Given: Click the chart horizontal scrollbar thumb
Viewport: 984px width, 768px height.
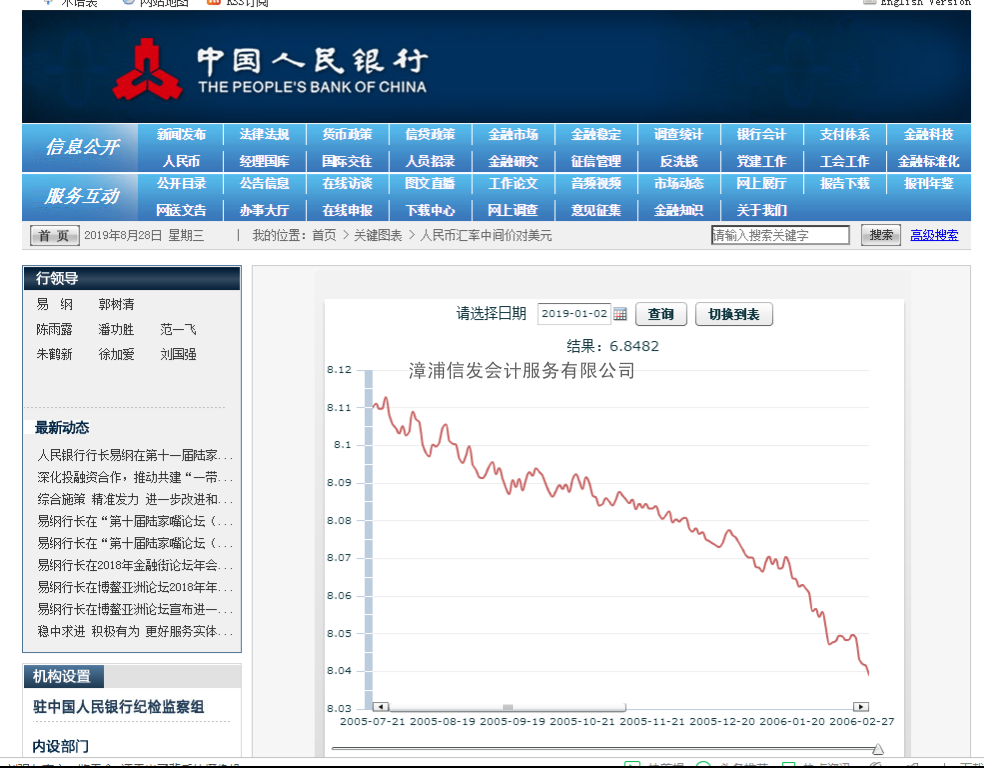Looking at the screenshot, I should 507,707.
